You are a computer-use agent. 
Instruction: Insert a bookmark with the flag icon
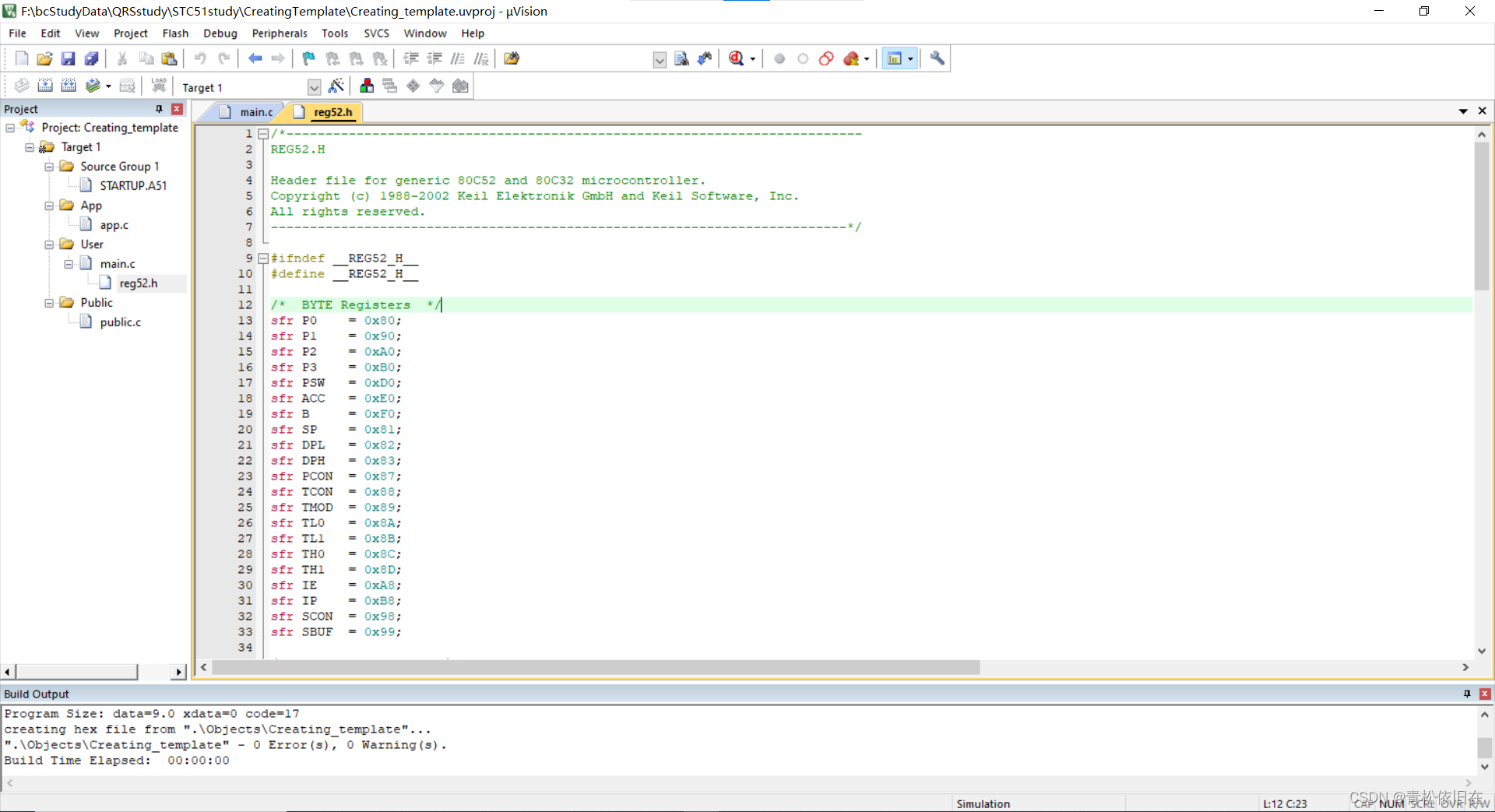pos(309,58)
